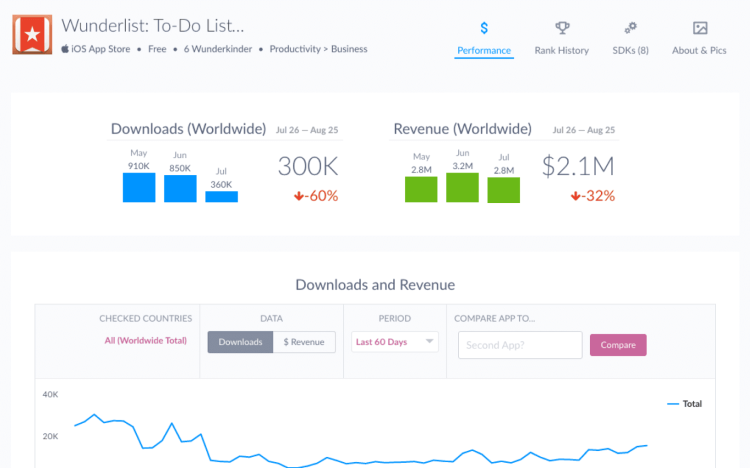Image resolution: width=750 pixels, height=468 pixels.
Task: Click the Jul 26 — Aug 25 date next to Revenue (Worldwide)
Action: (584, 130)
